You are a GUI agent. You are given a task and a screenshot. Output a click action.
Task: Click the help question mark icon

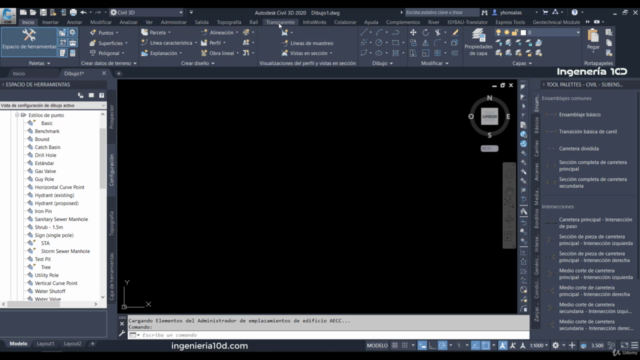click(x=575, y=12)
